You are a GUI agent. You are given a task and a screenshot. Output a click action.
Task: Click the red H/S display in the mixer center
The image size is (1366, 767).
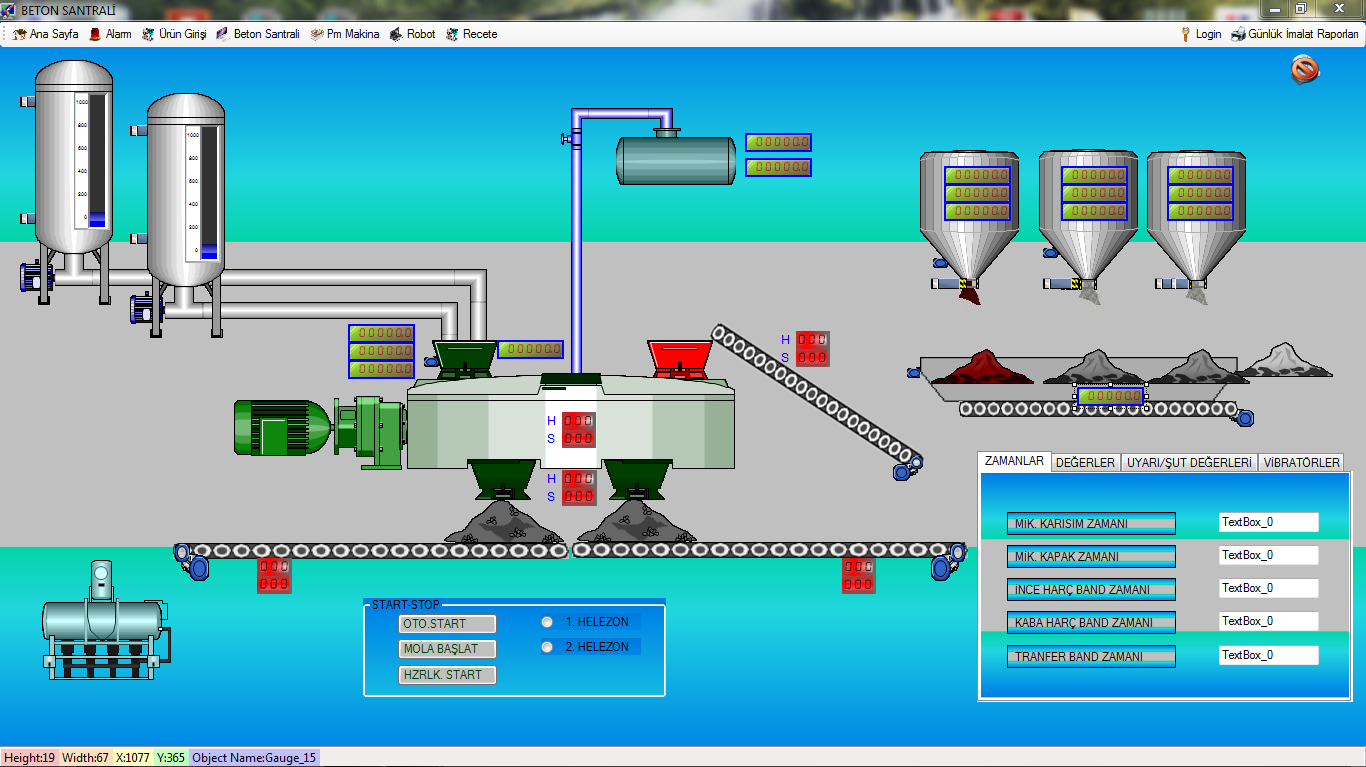coord(578,430)
